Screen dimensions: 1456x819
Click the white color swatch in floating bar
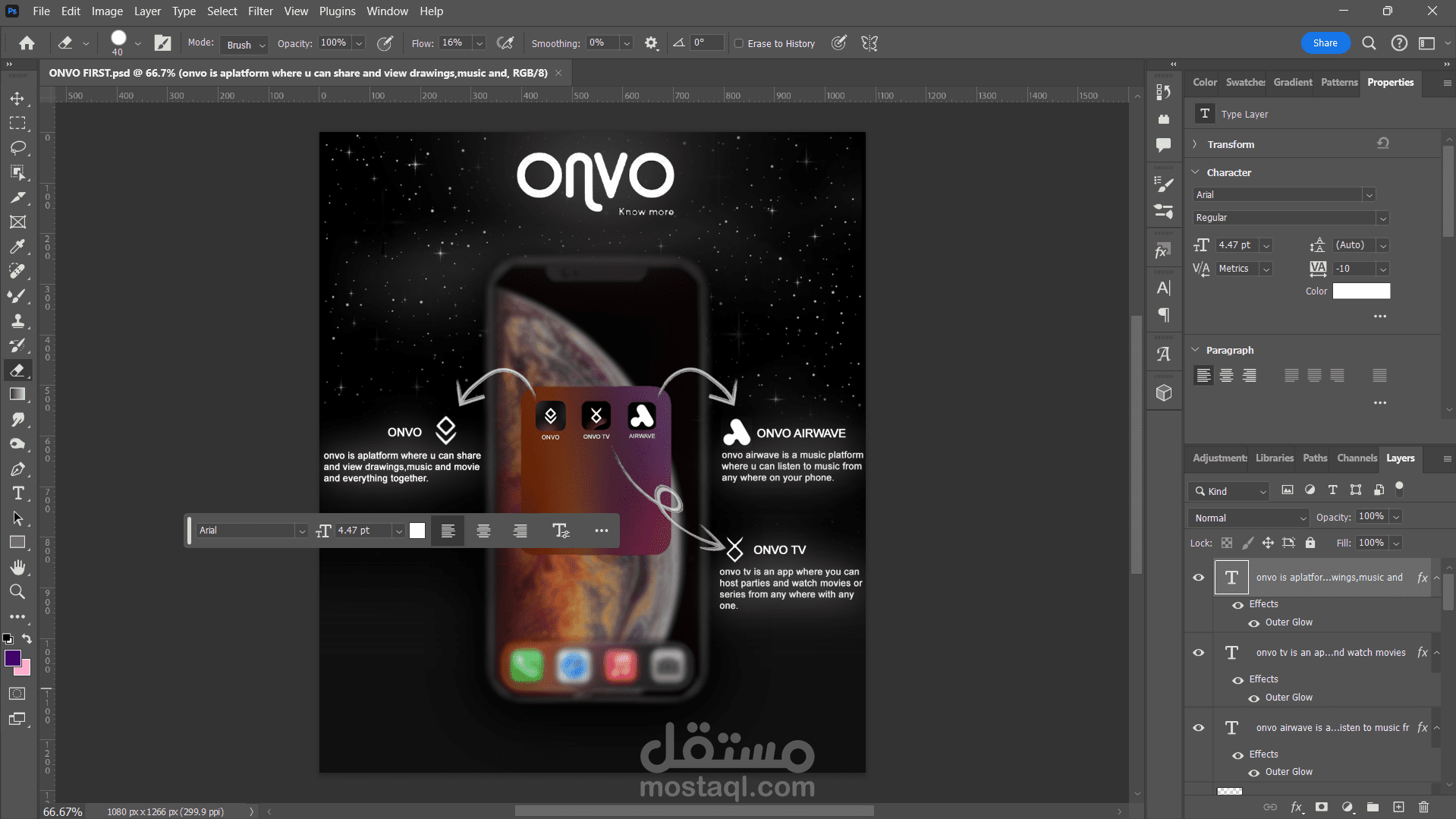[x=417, y=531]
